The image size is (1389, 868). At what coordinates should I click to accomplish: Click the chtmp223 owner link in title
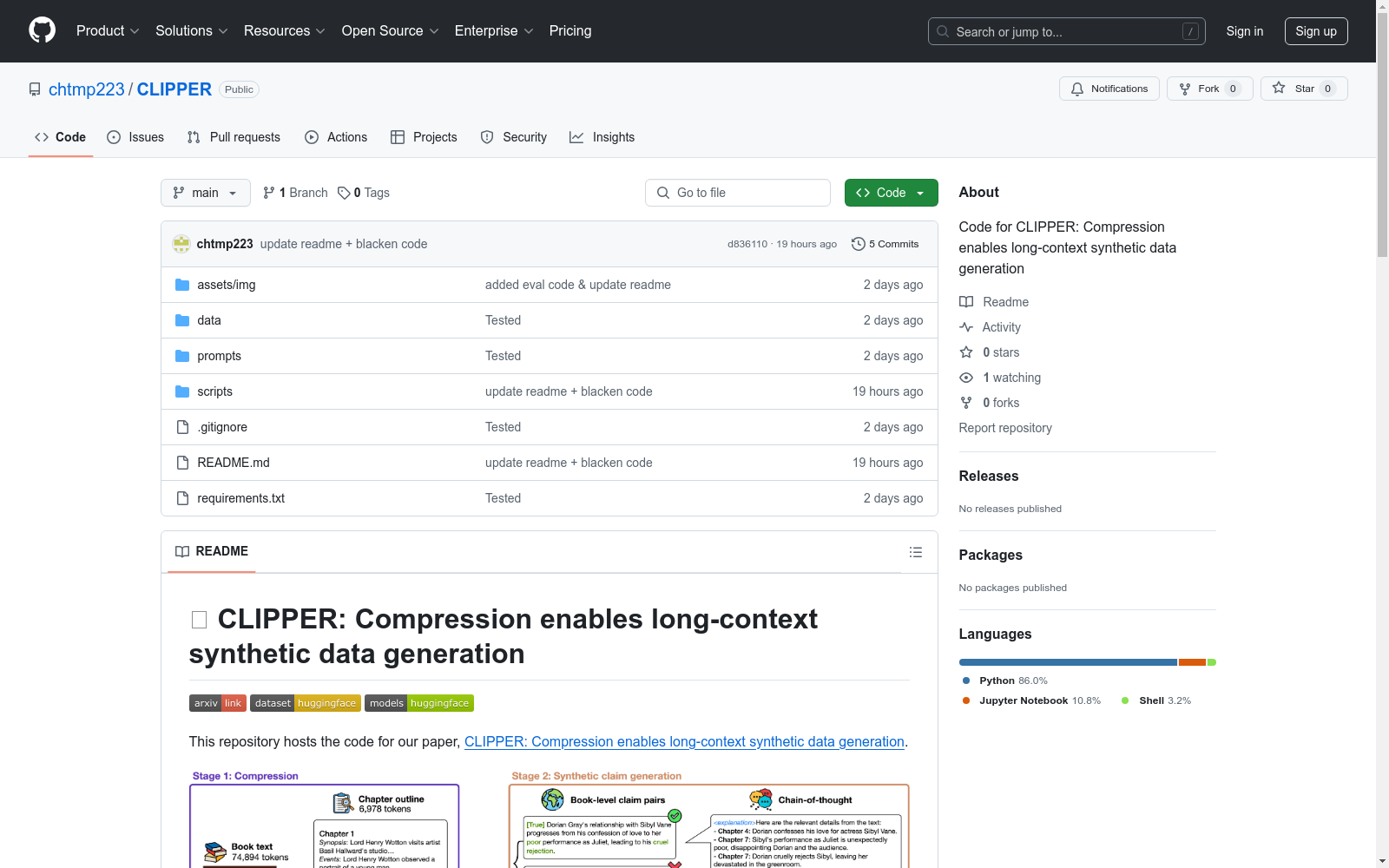click(87, 89)
